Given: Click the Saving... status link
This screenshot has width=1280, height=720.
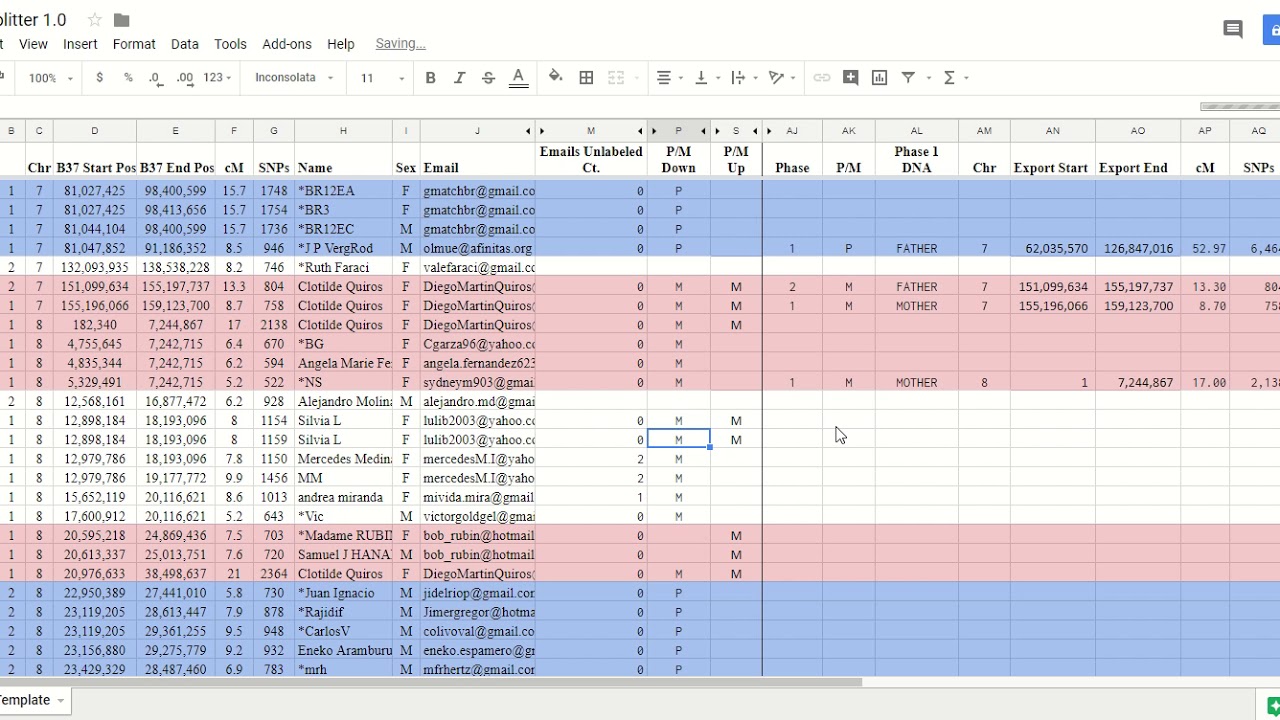Looking at the screenshot, I should 400,44.
